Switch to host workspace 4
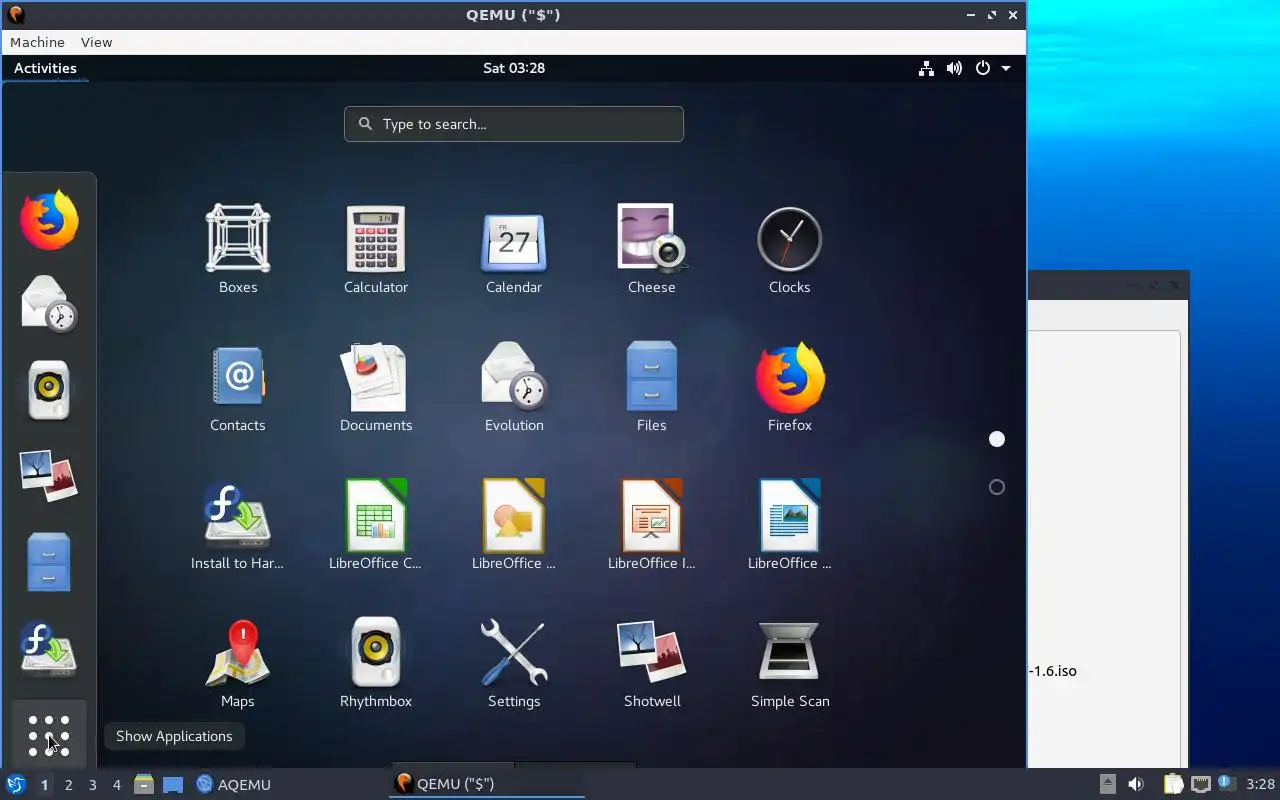 pos(117,785)
